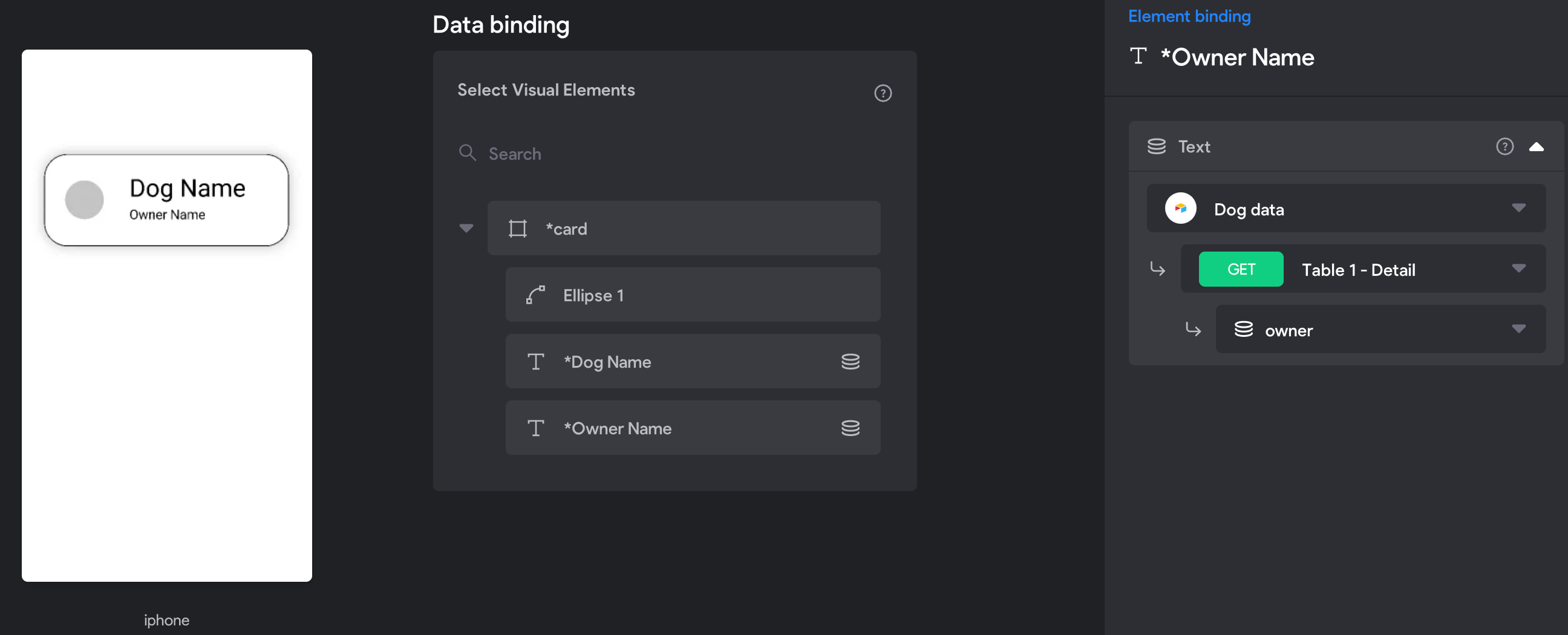
Task: Click the help icon beside Select Visual Elements
Action: (883, 93)
